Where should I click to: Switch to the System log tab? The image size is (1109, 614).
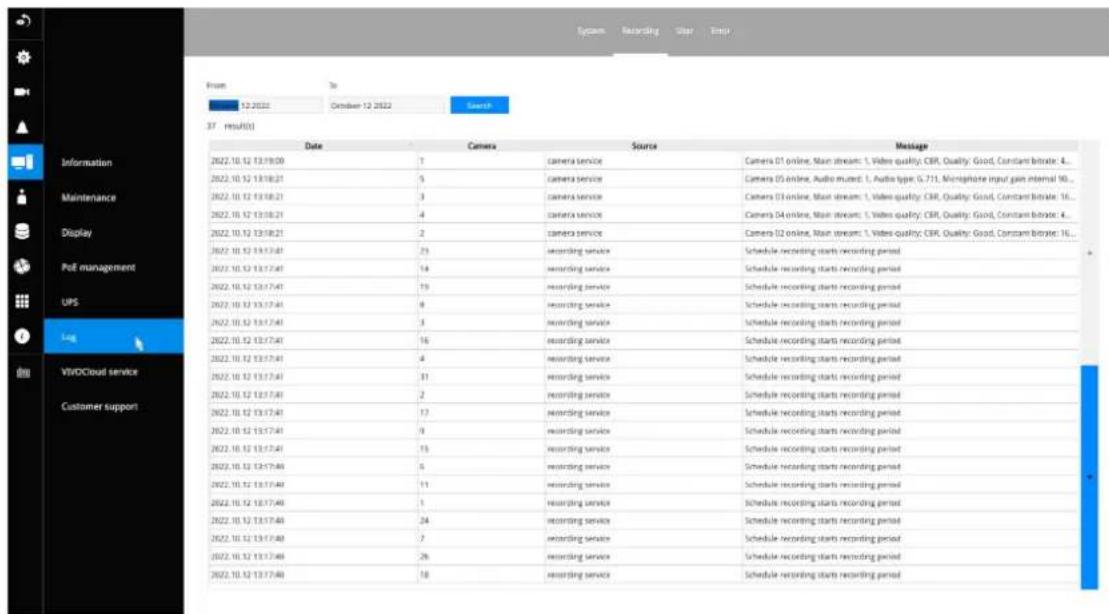pyautogui.click(x=591, y=30)
